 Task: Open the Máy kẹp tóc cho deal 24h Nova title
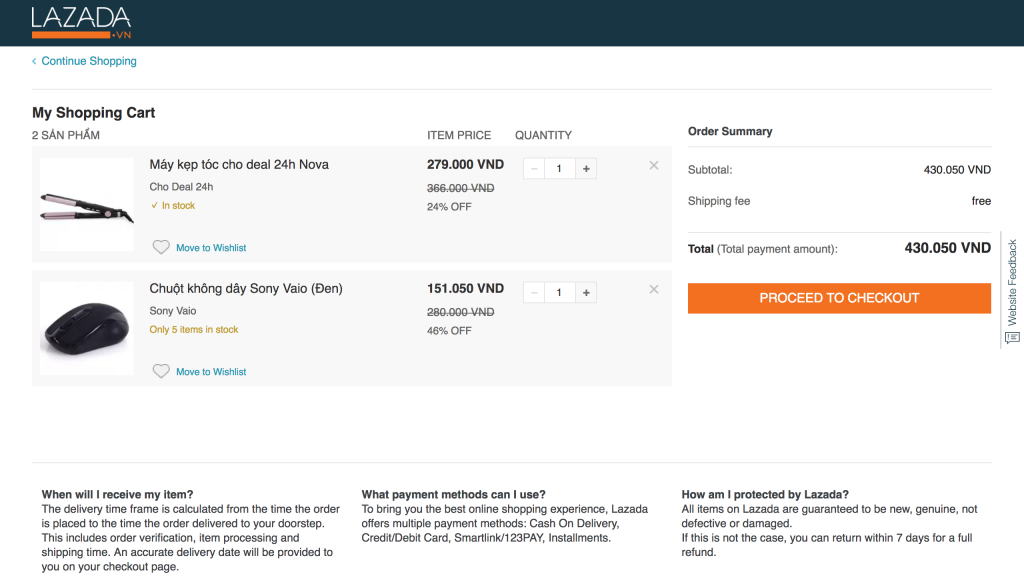239,165
